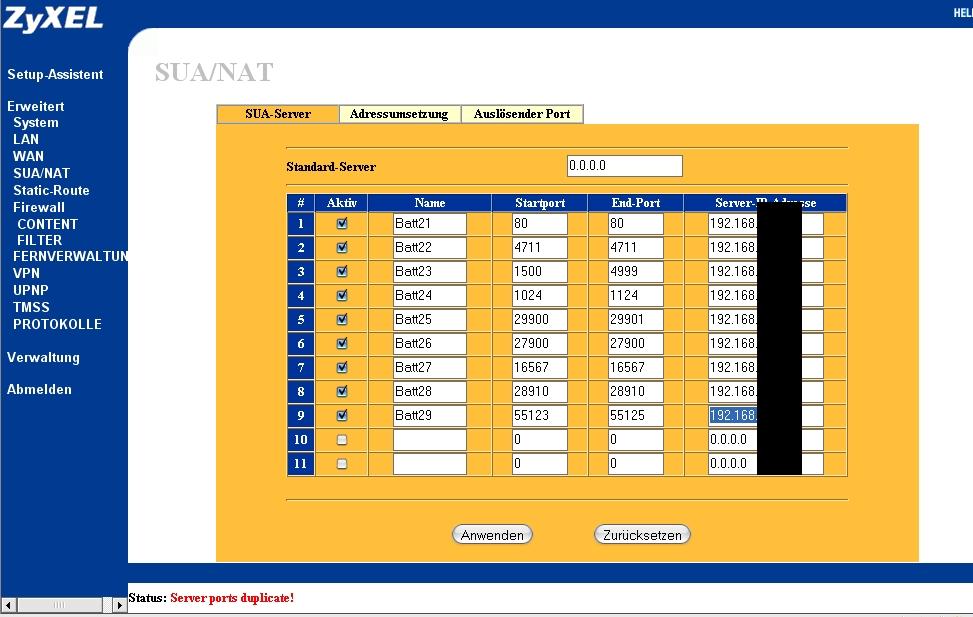Open Verwaltung section
973x617 pixels.
tap(43, 358)
